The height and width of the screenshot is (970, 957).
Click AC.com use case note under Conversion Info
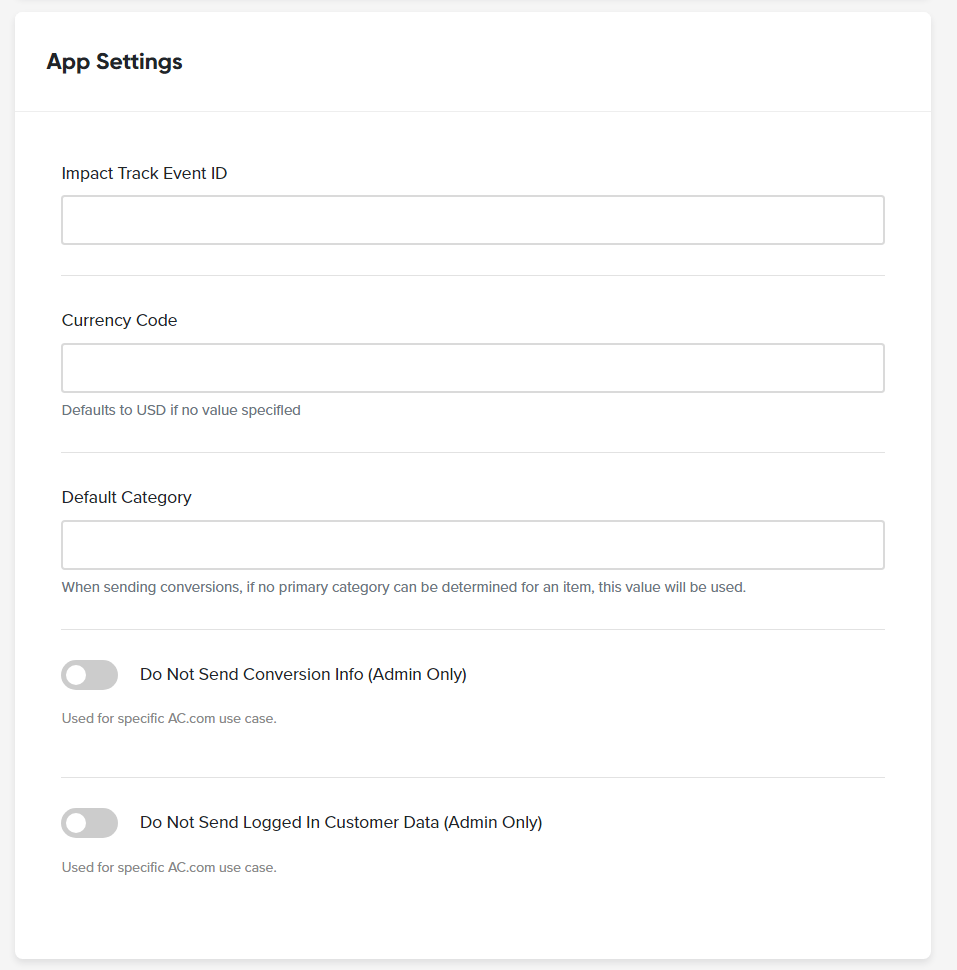coord(169,719)
